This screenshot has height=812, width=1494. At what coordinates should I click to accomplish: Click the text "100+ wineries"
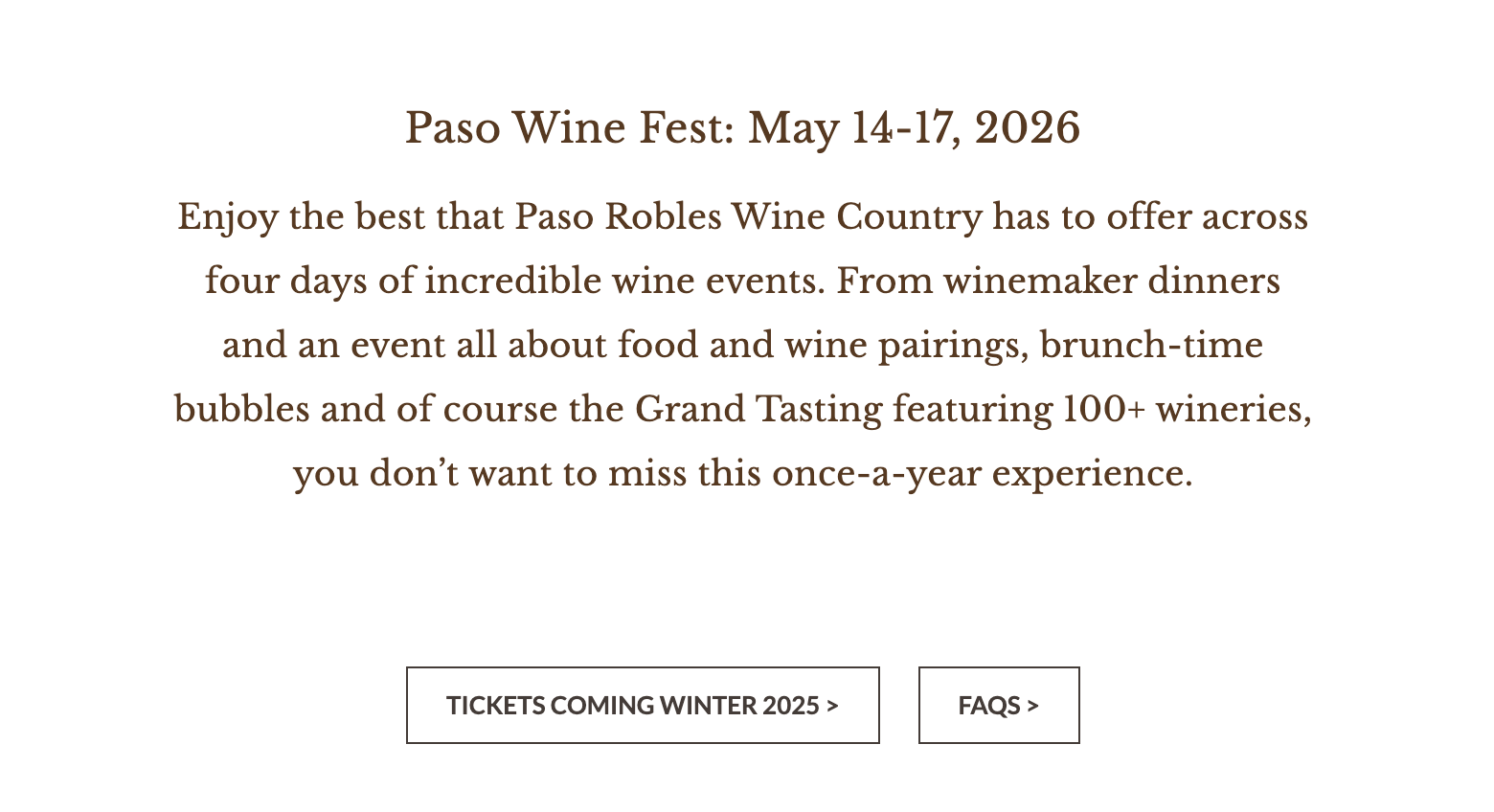[1187, 410]
